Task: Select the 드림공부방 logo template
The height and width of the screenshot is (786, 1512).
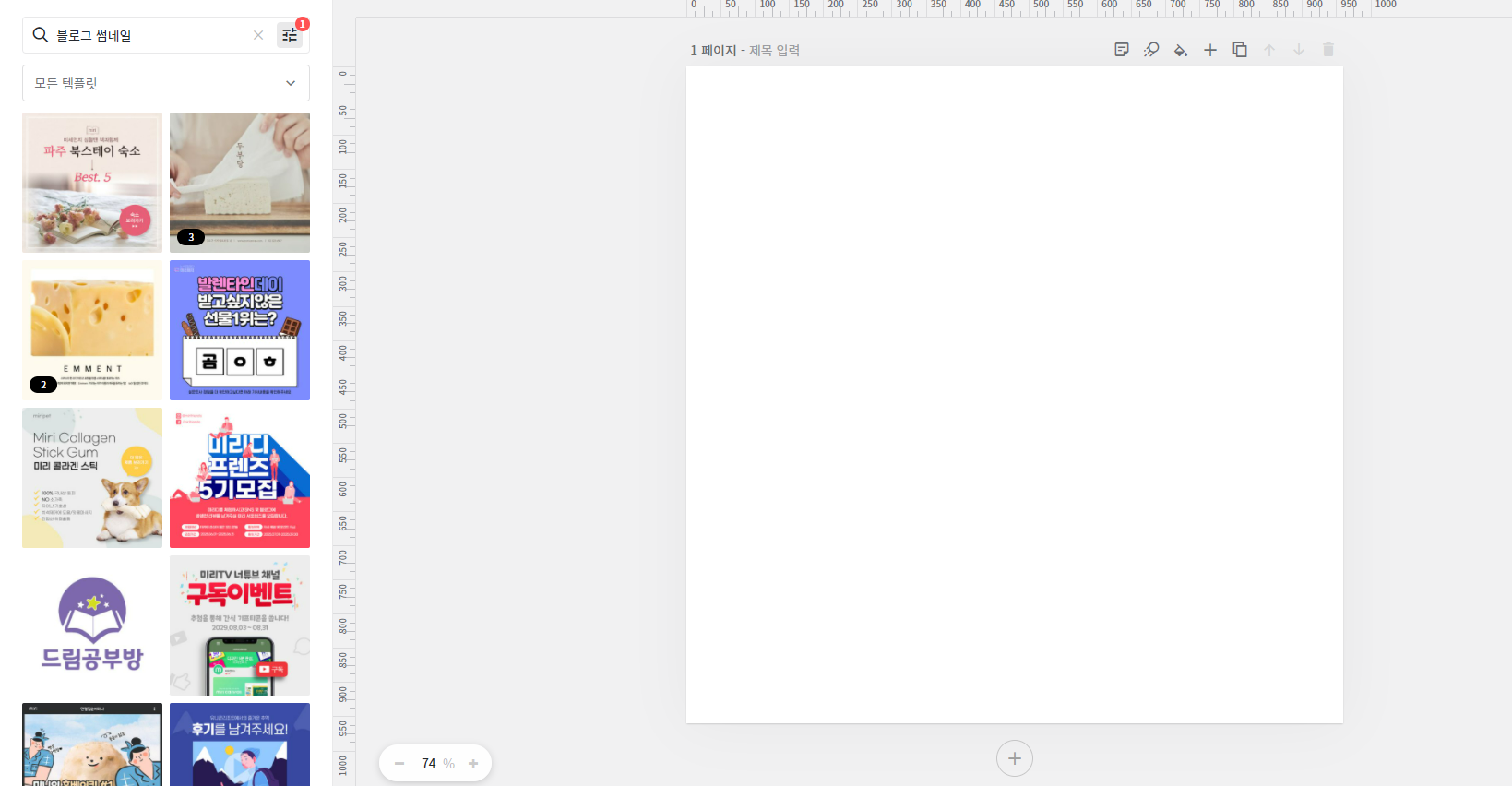Action: (92, 625)
